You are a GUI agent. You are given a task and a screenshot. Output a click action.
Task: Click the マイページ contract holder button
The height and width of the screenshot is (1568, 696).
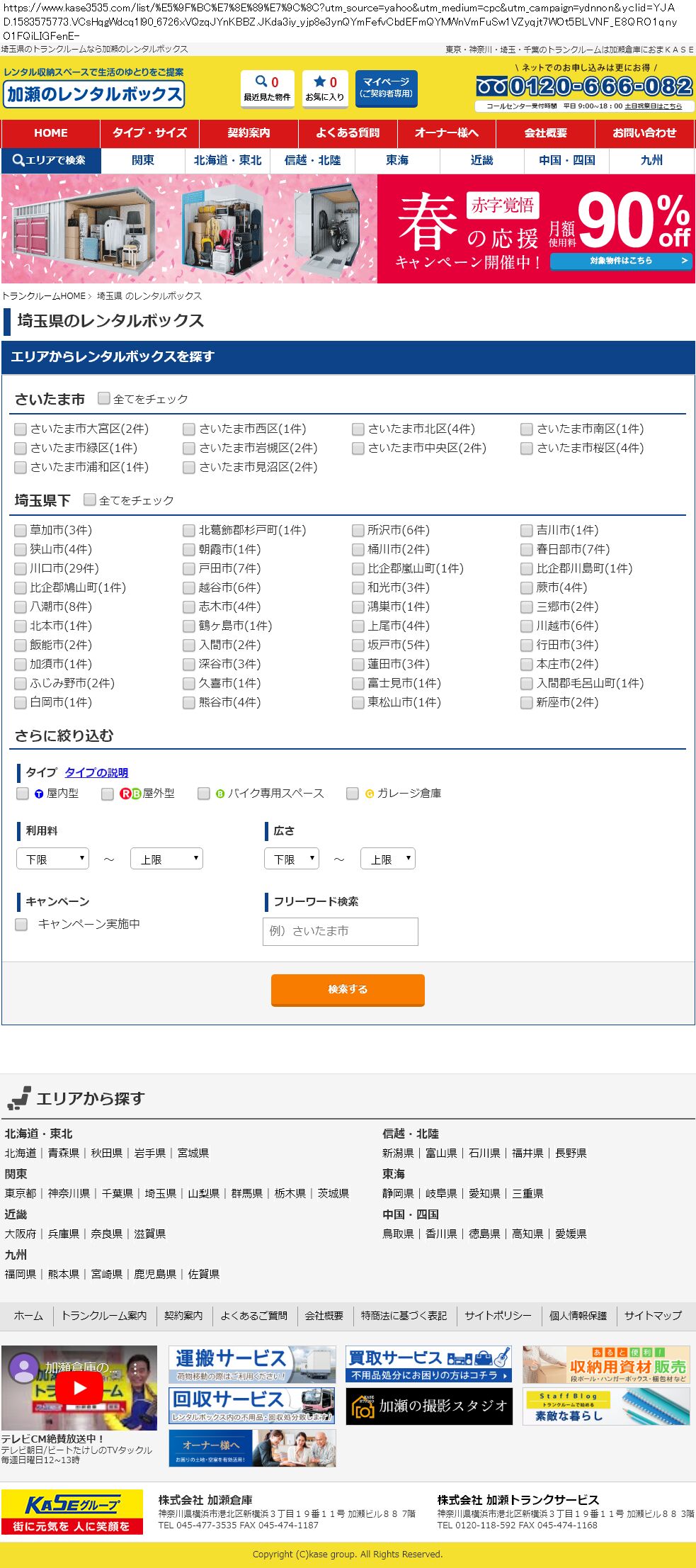(x=386, y=88)
